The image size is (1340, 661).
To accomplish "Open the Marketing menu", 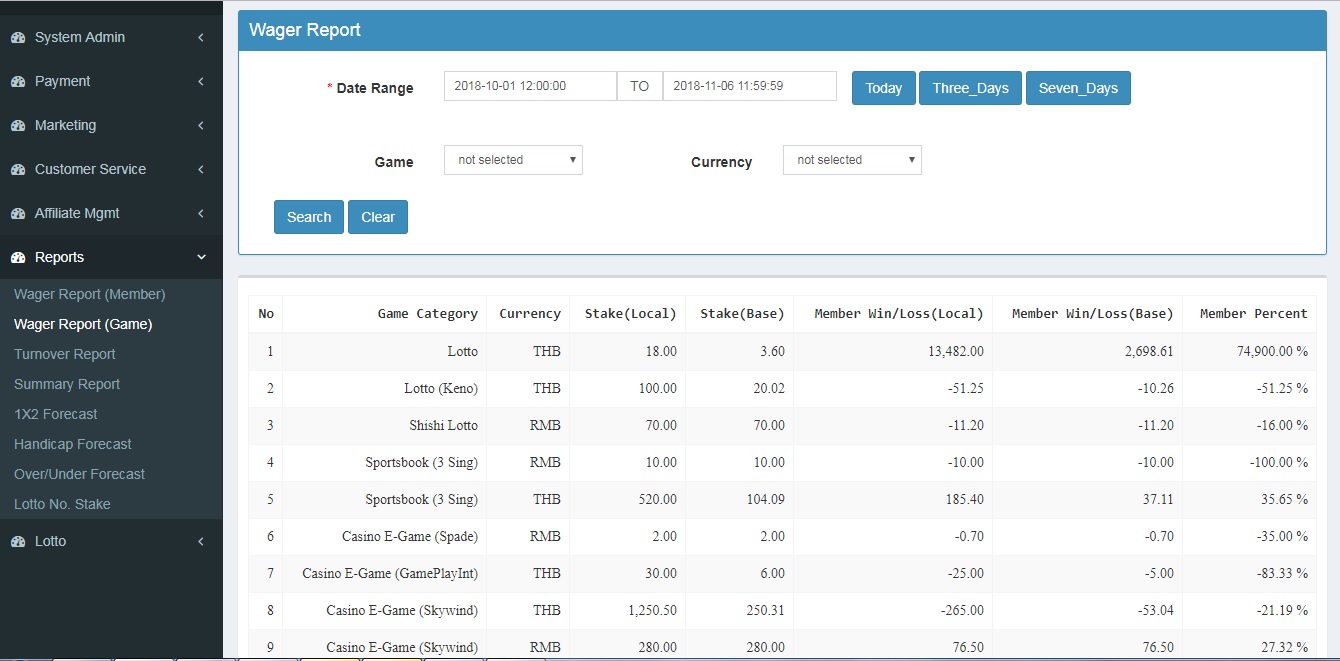I will (x=111, y=125).
